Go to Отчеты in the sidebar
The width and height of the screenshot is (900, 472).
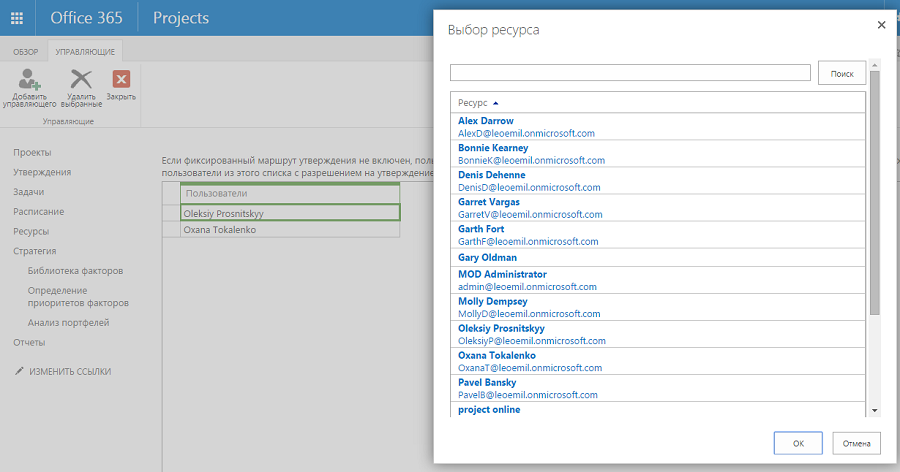pyautogui.click(x=29, y=342)
